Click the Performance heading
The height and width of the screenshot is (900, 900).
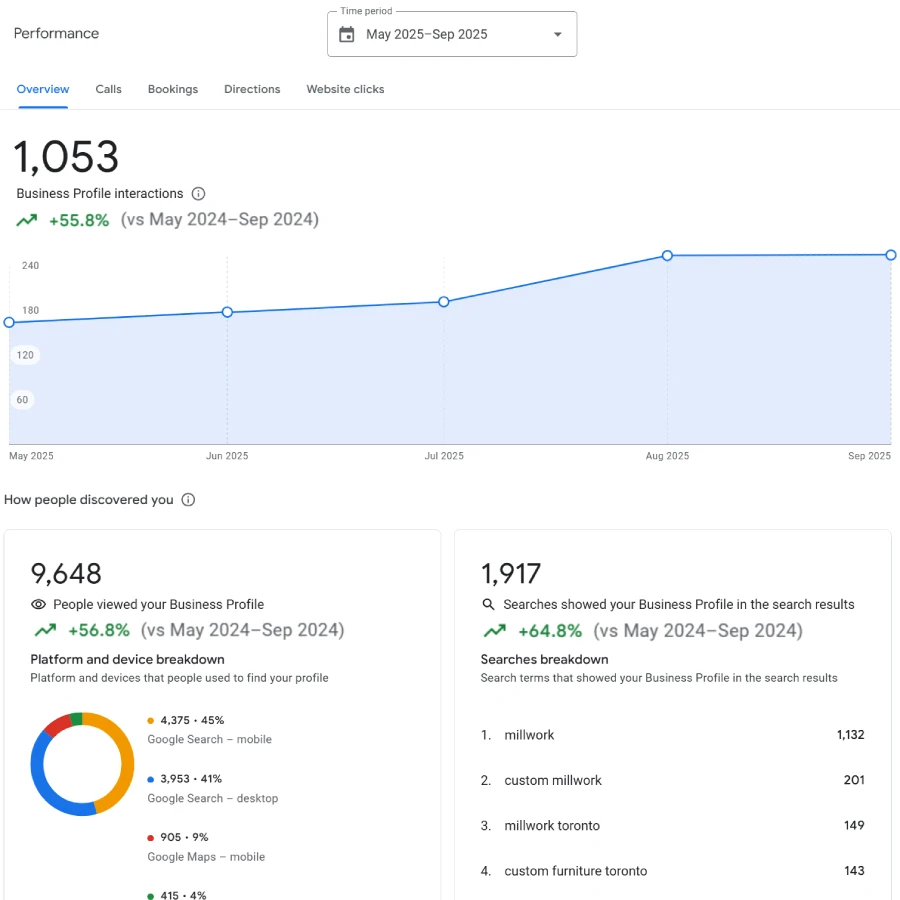[x=55, y=33]
